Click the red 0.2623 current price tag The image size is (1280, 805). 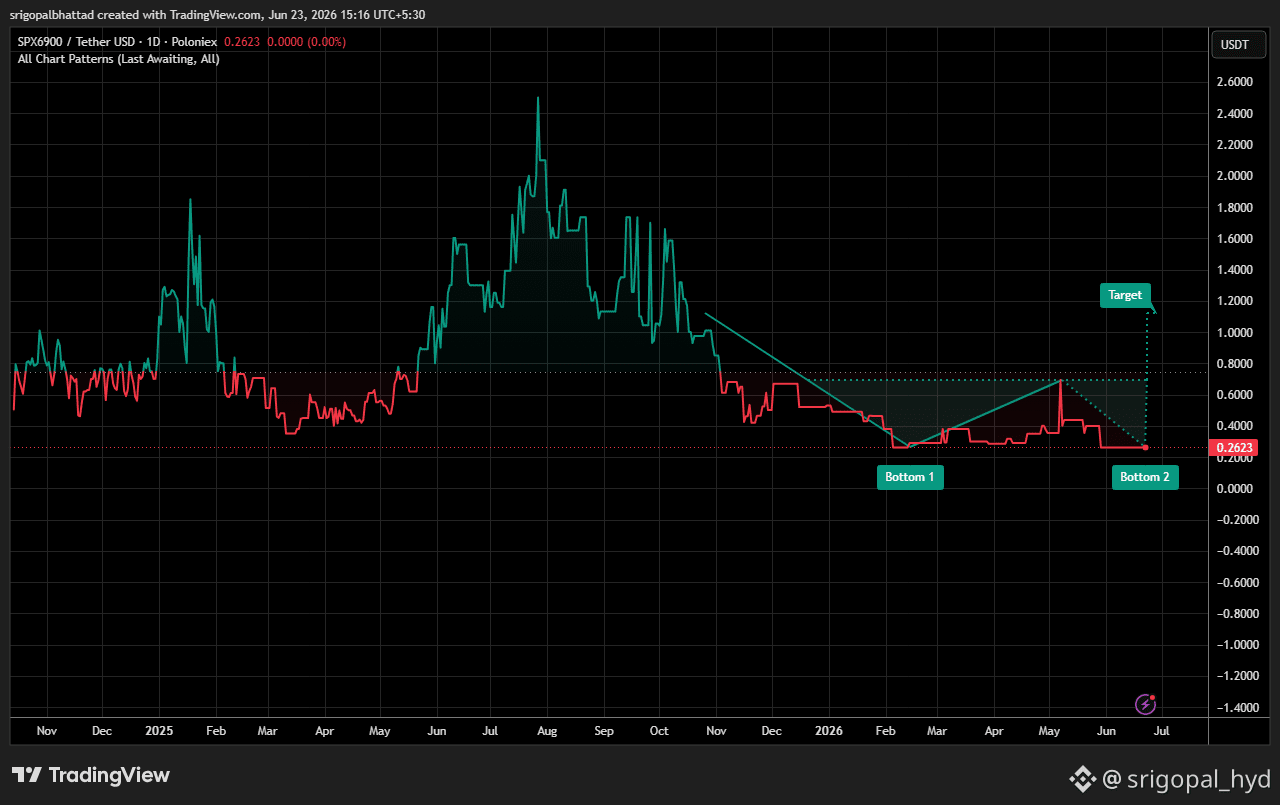(1233, 448)
